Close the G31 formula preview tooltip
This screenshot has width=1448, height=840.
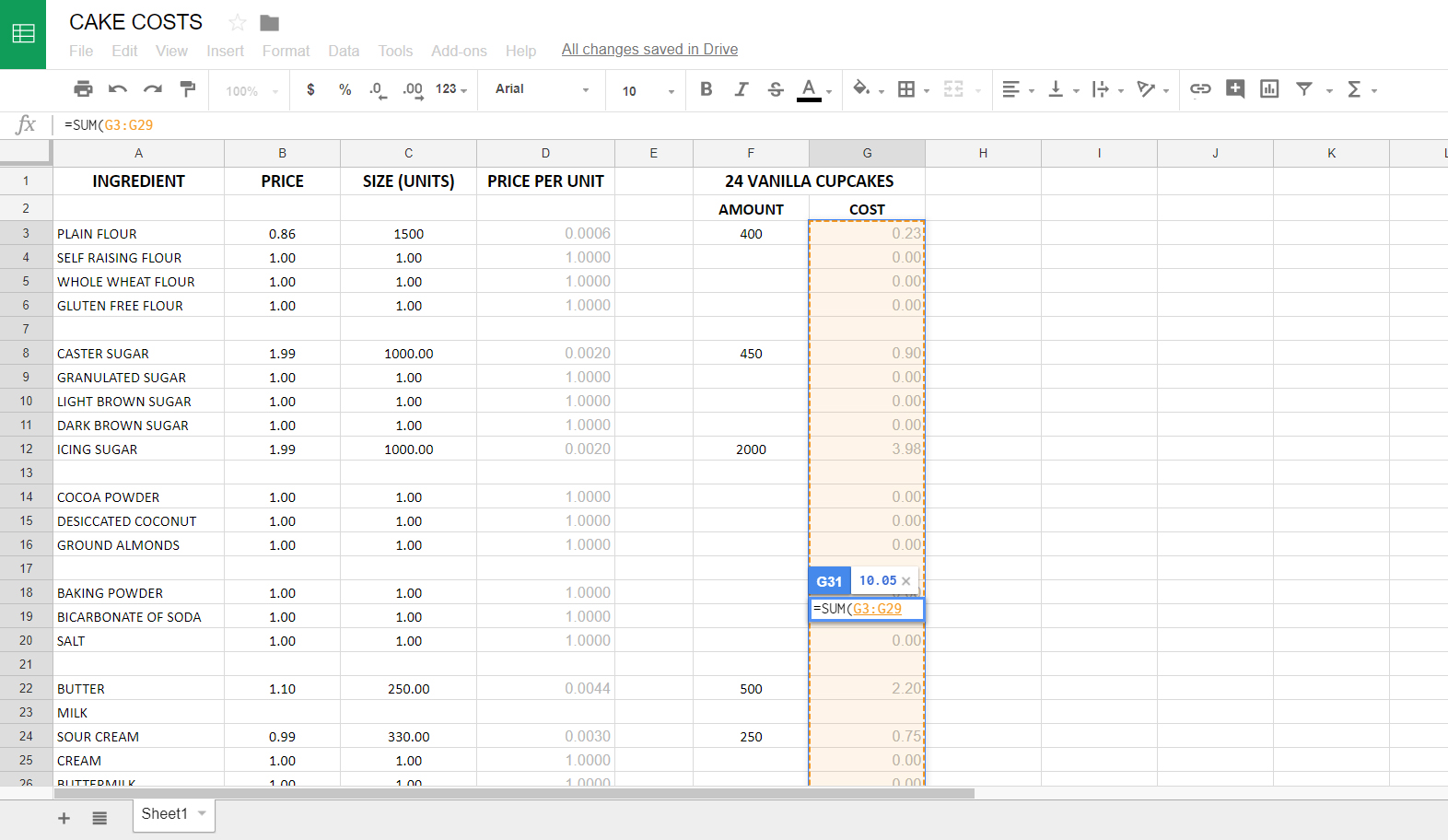coord(906,581)
